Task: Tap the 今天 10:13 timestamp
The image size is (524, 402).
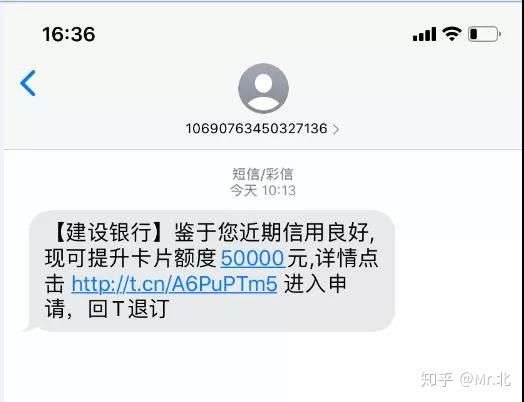Action: pos(263,191)
